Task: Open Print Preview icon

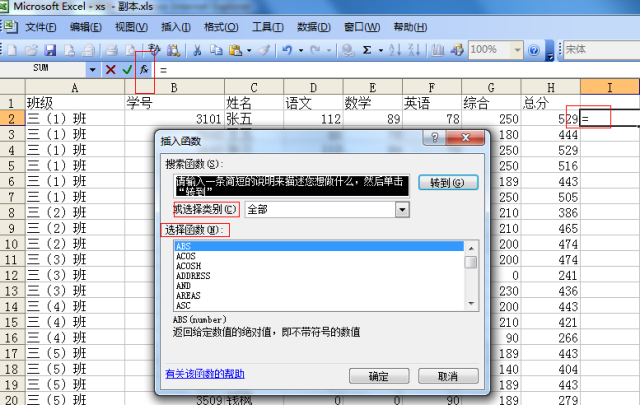Action: tap(130, 50)
